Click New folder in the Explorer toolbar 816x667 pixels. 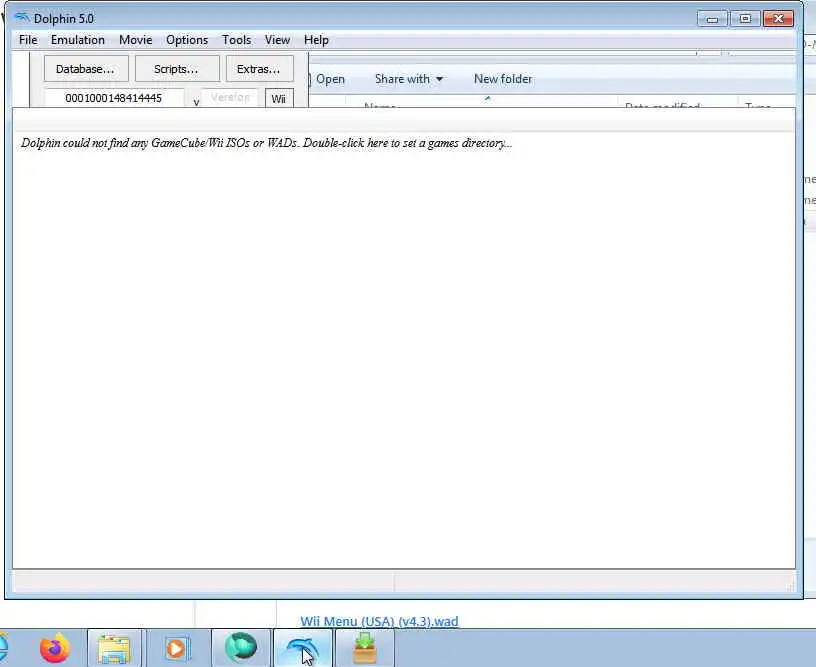click(x=503, y=79)
